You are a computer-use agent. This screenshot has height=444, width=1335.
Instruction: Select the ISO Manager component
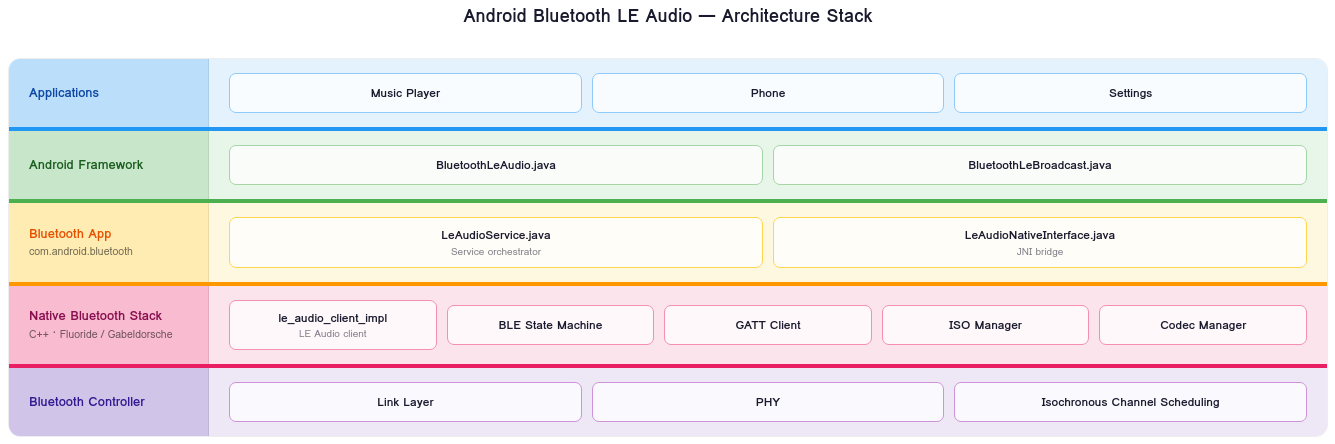[985, 325]
